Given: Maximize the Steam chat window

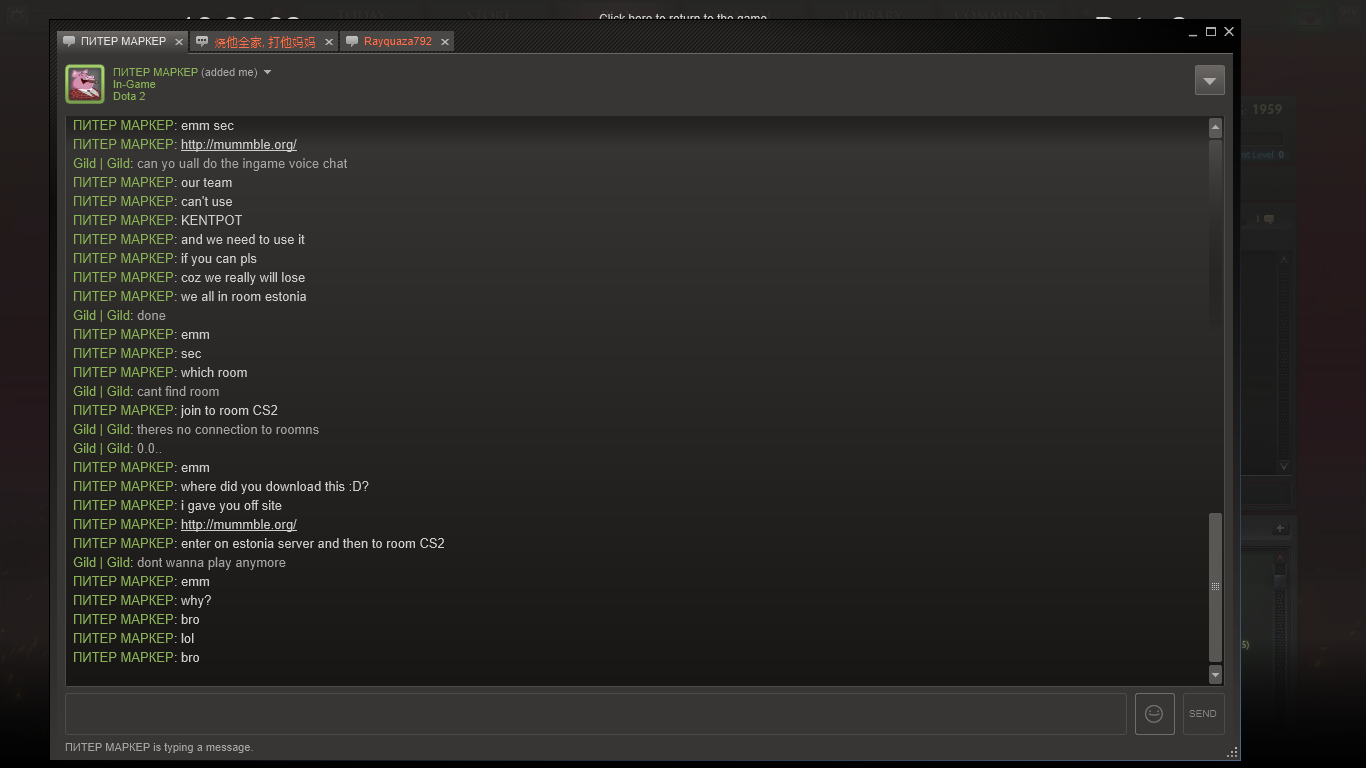Looking at the screenshot, I should 1211,32.
